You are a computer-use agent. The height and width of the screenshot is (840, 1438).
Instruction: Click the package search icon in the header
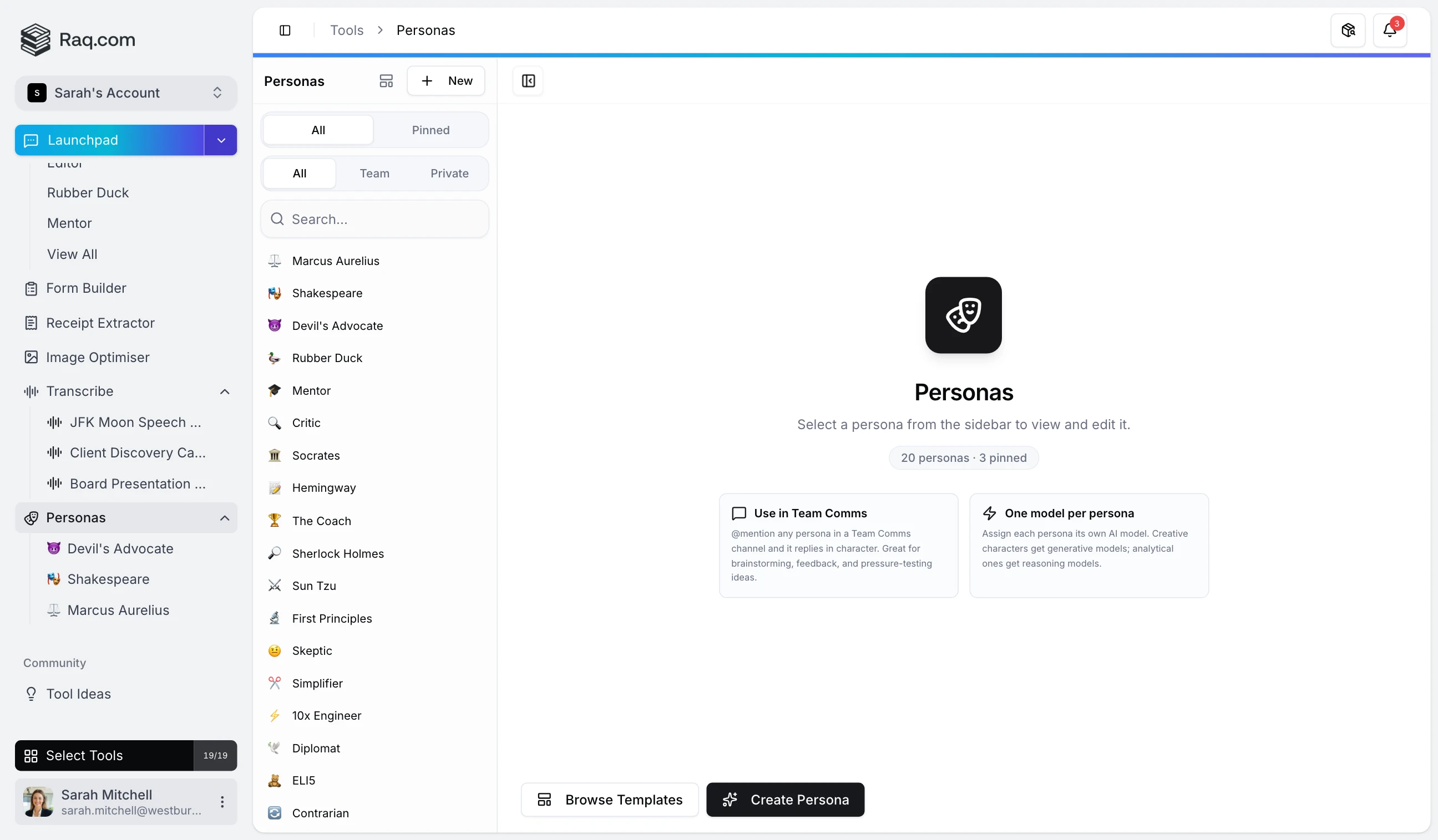pos(1347,29)
